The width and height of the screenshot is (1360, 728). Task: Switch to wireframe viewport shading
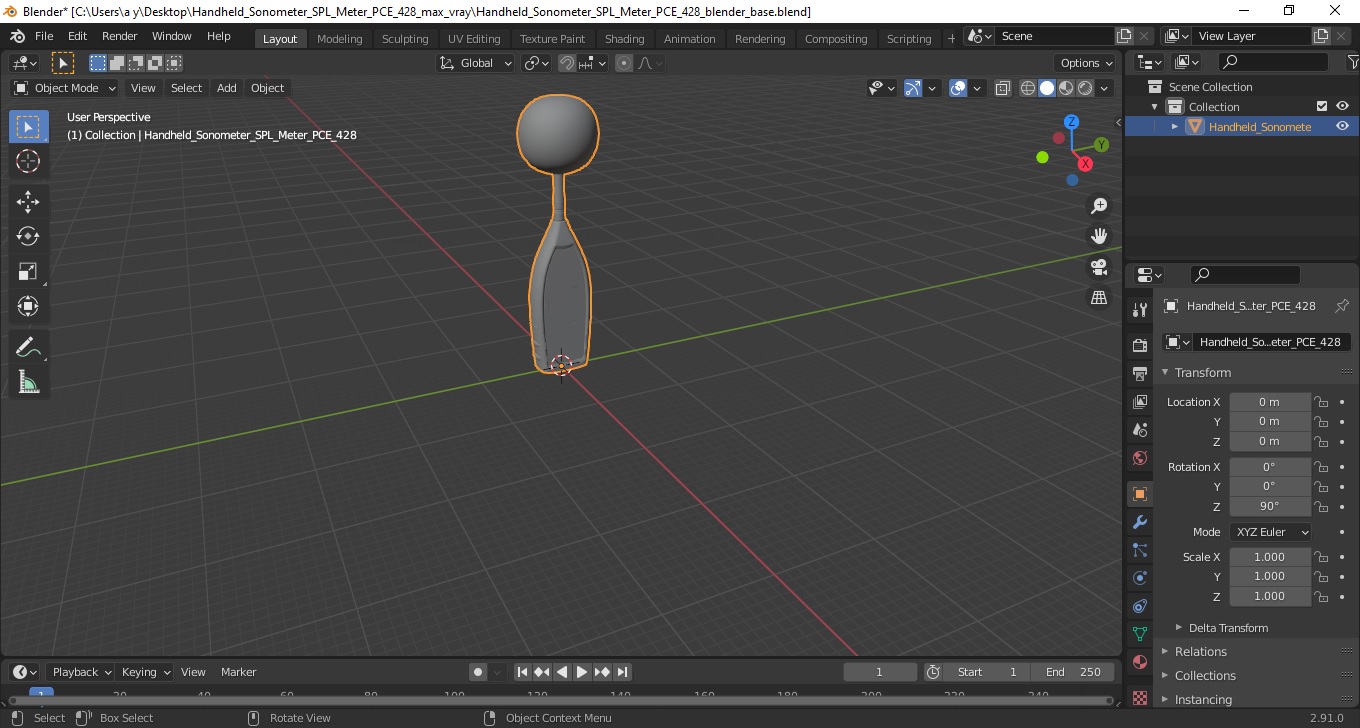tap(1028, 88)
